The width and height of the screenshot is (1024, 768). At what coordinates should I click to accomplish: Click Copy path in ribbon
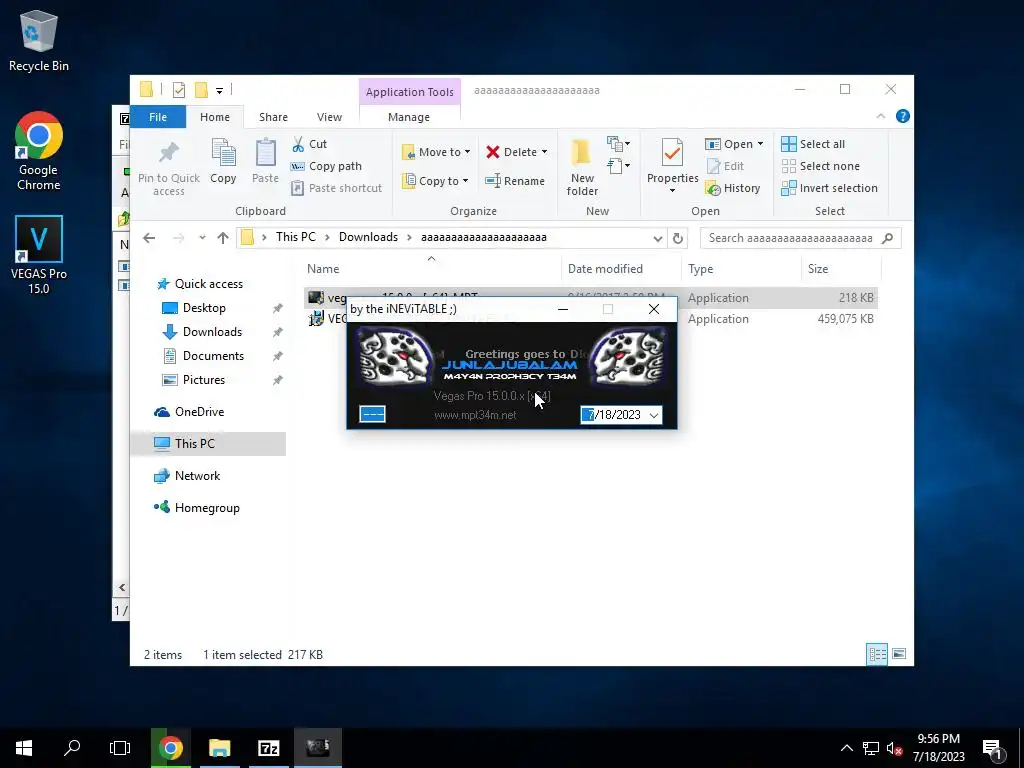pyautogui.click(x=326, y=167)
